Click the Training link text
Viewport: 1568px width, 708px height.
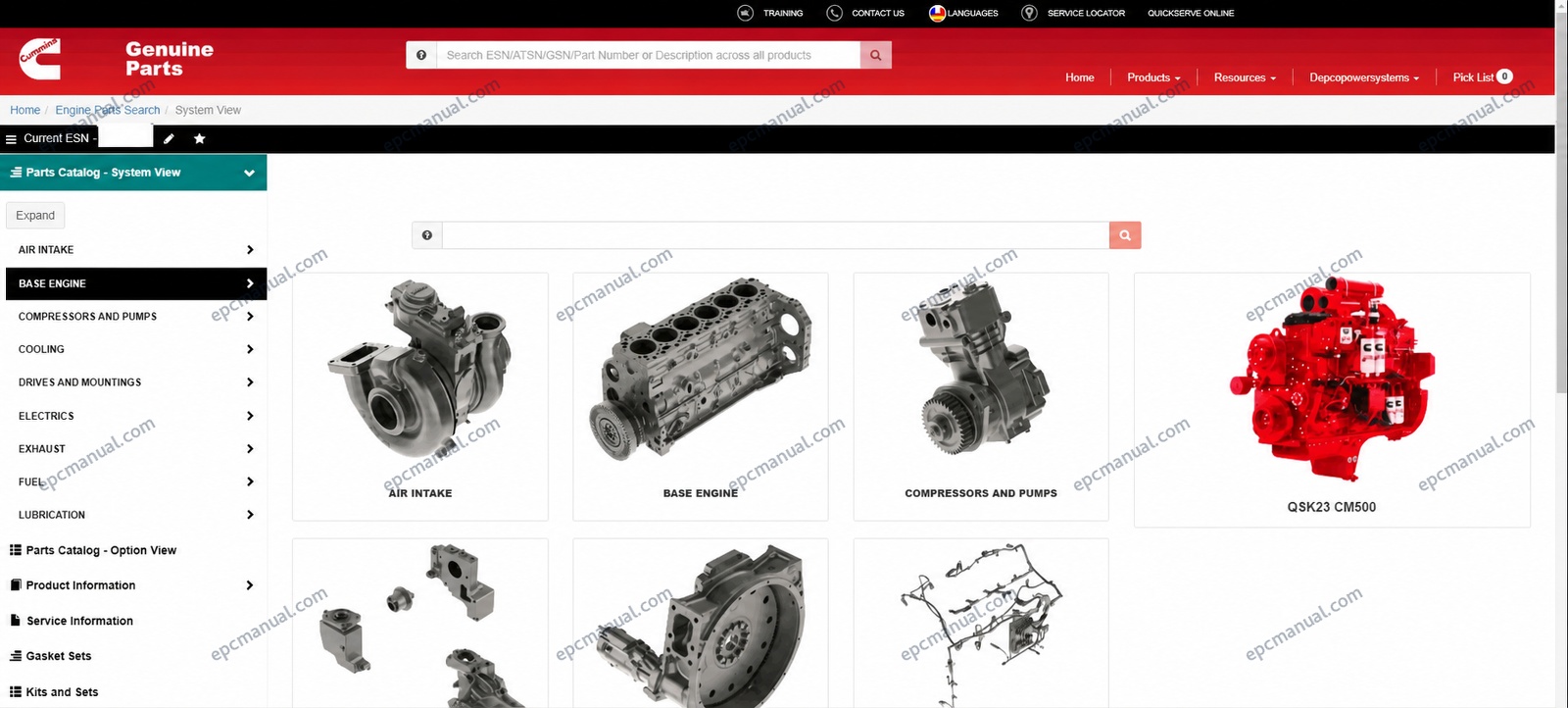[x=783, y=13]
